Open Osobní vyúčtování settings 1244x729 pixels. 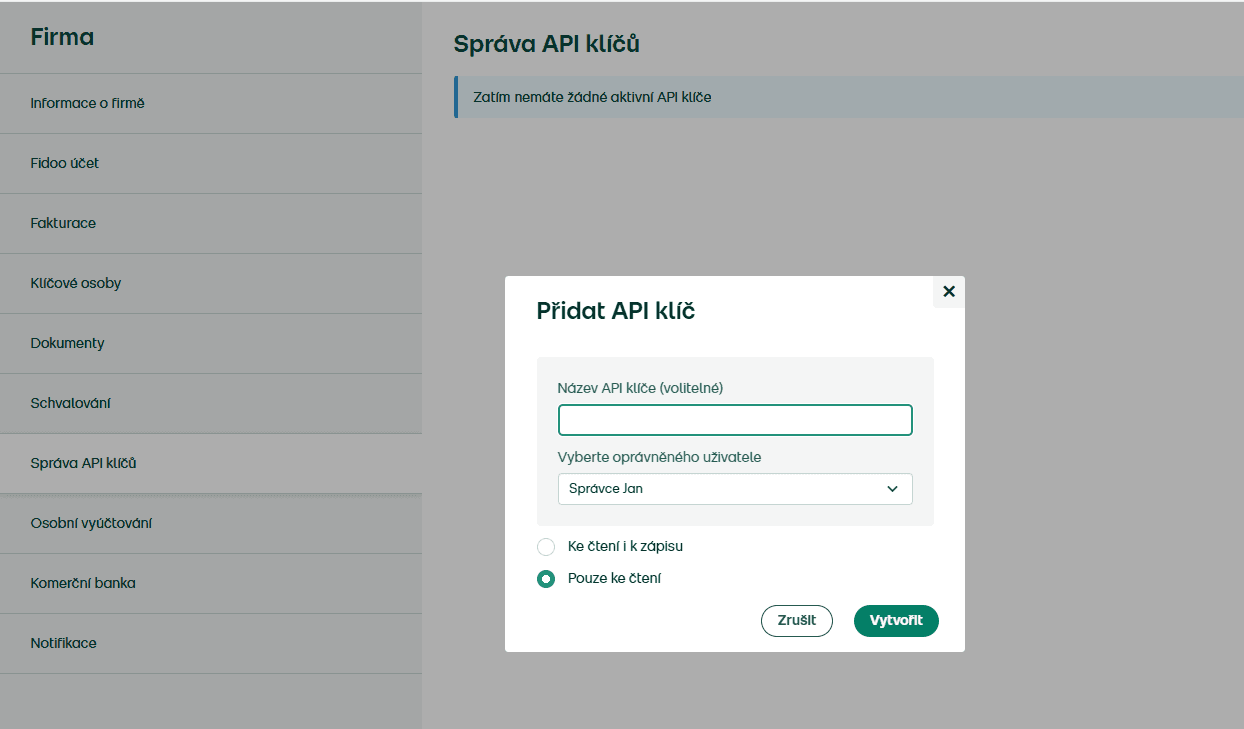(x=91, y=523)
